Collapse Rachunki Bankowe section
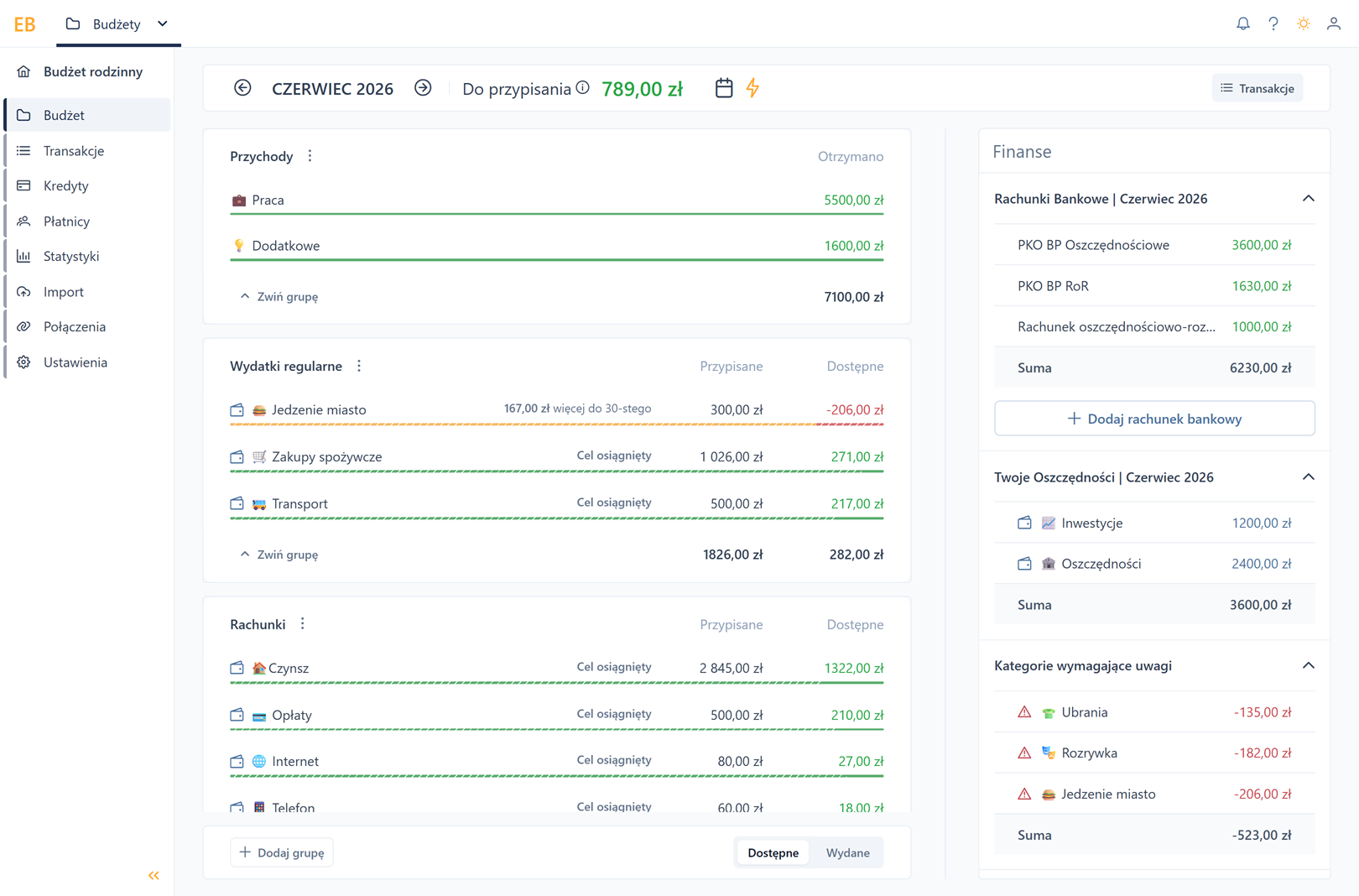The height and width of the screenshot is (896, 1359). [x=1309, y=199]
